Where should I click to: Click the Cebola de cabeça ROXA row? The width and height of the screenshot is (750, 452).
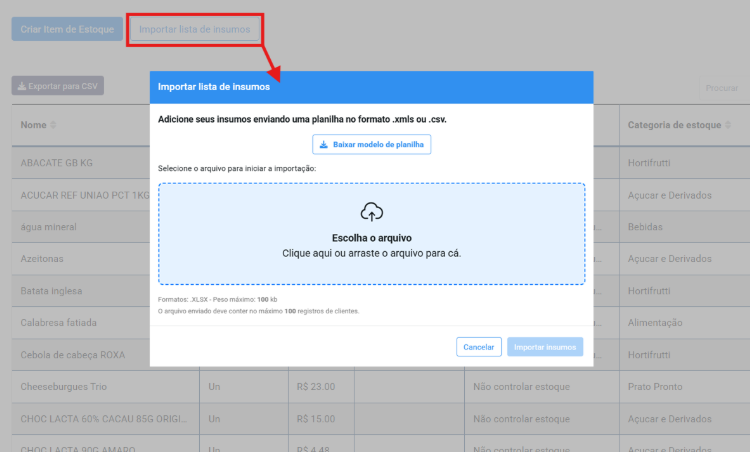74,354
